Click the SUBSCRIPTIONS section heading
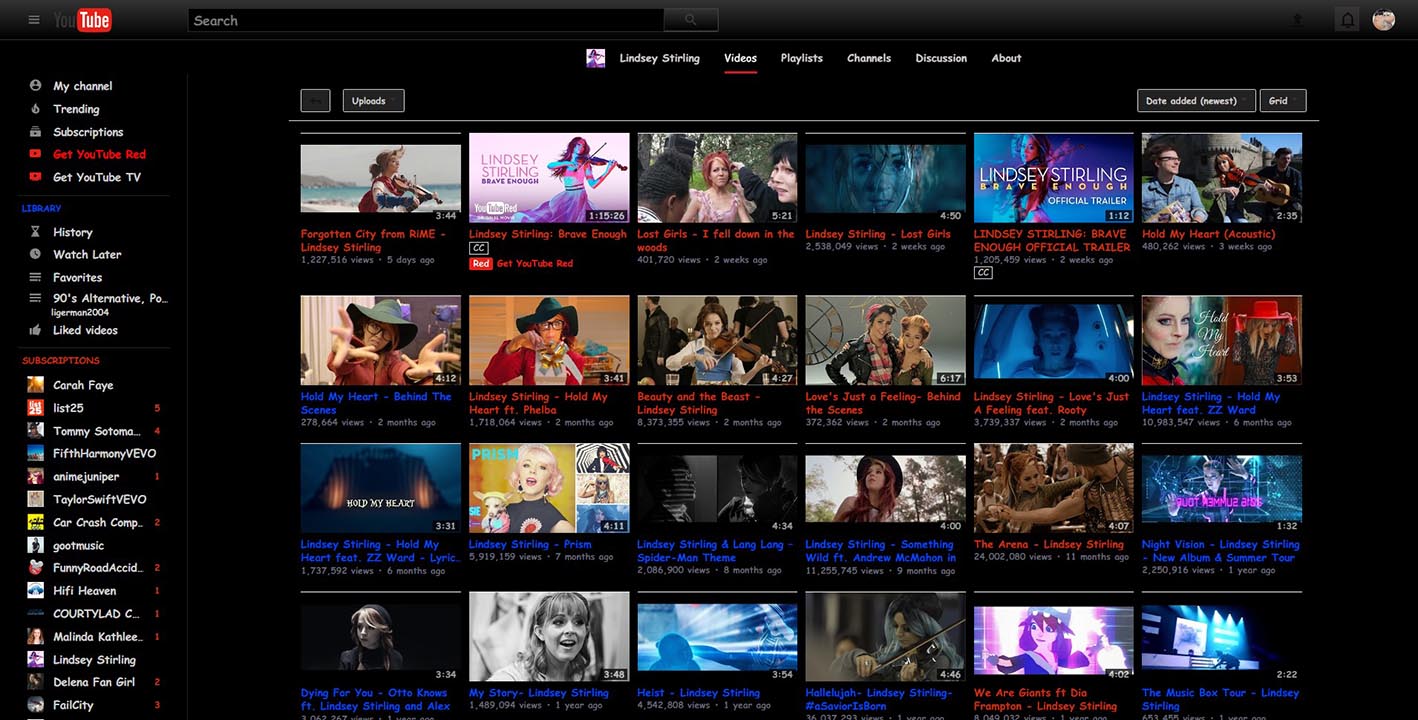The height and width of the screenshot is (720, 1418). click(x=61, y=360)
